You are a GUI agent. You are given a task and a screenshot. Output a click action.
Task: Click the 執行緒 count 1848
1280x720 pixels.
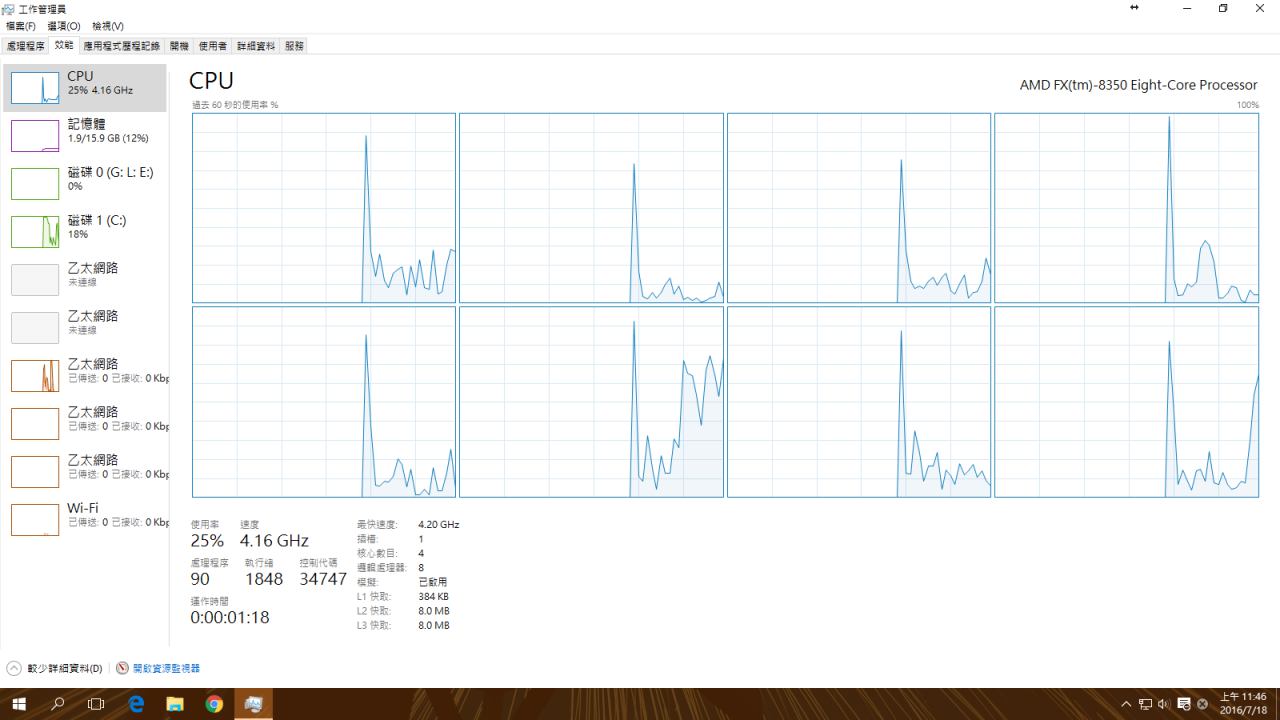click(x=264, y=579)
